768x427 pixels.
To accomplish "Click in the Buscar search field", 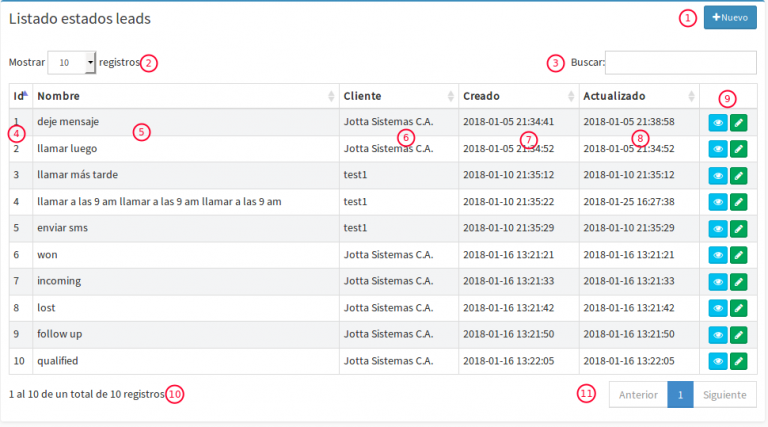I will click(680, 62).
